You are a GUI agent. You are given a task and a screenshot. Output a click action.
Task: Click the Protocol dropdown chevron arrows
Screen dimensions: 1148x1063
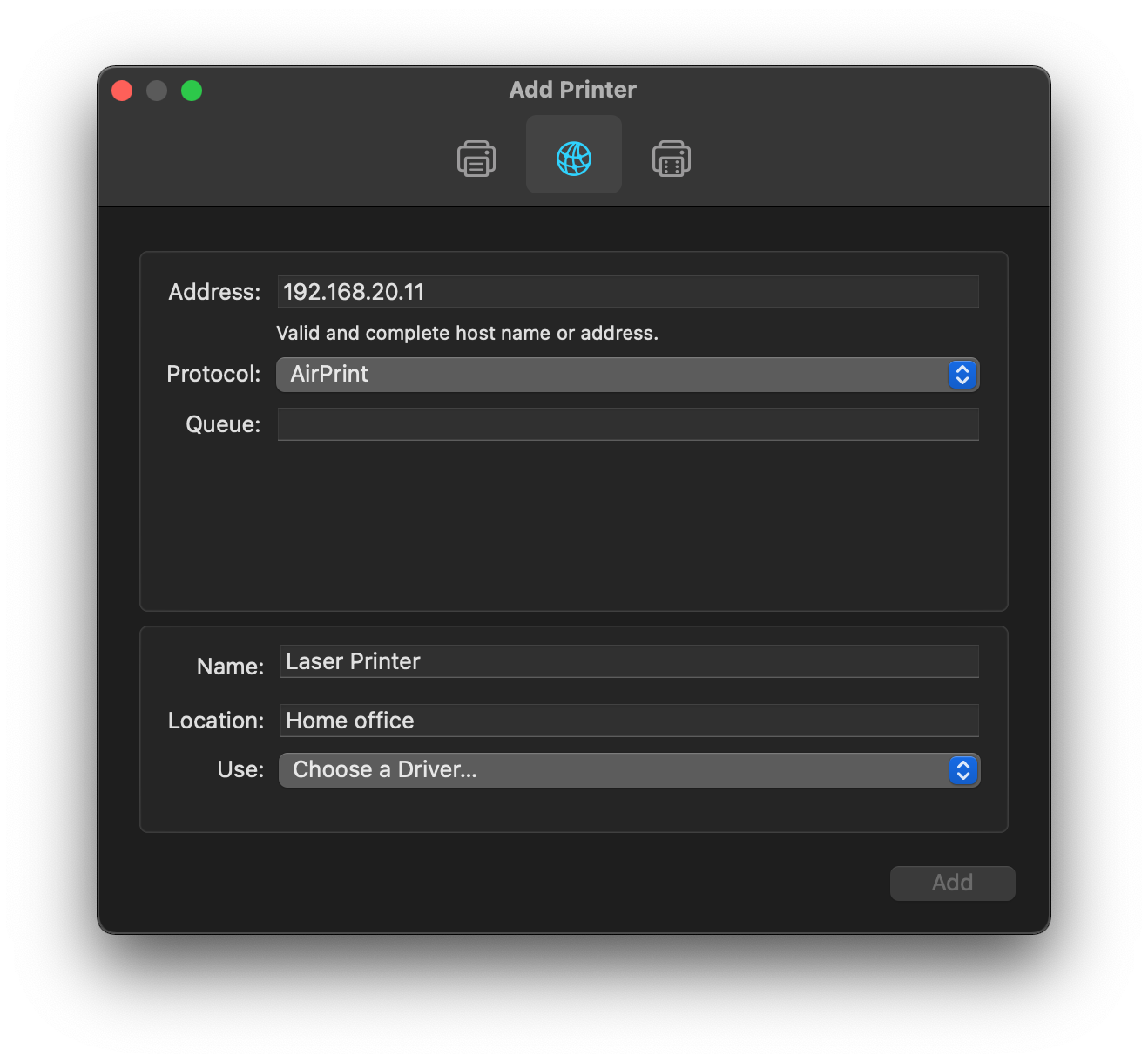962,374
